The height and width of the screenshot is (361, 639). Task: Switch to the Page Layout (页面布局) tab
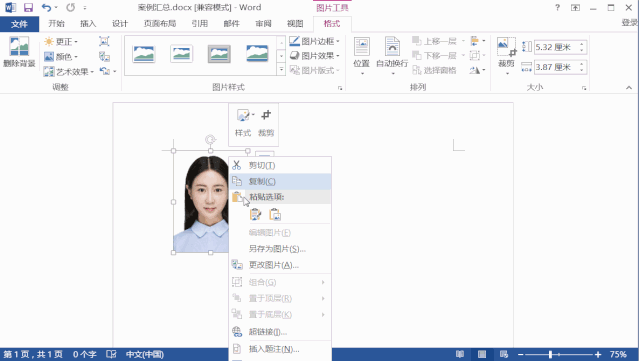click(160, 24)
